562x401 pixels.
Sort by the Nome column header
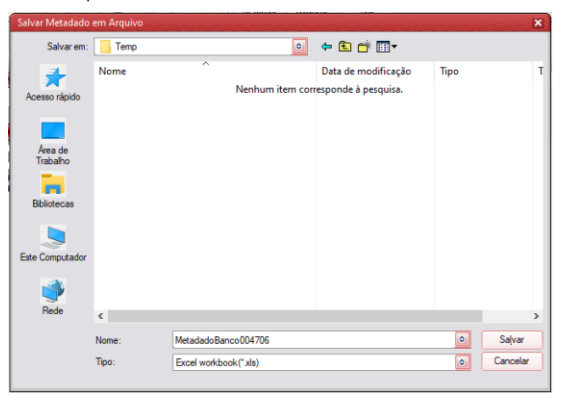point(205,71)
